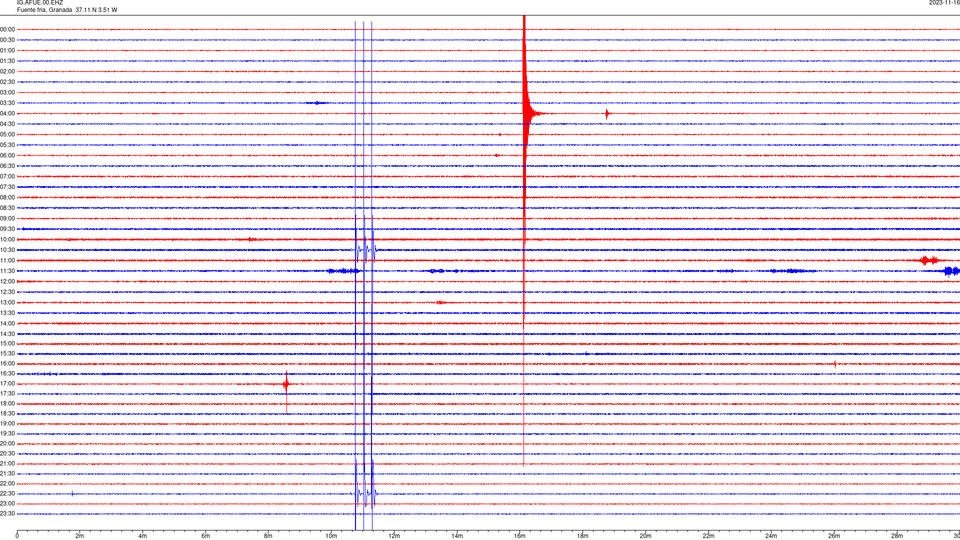This screenshot has height=540, width=960.
Task: Select the 11:30 row label
Action: (x=8, y=271)
